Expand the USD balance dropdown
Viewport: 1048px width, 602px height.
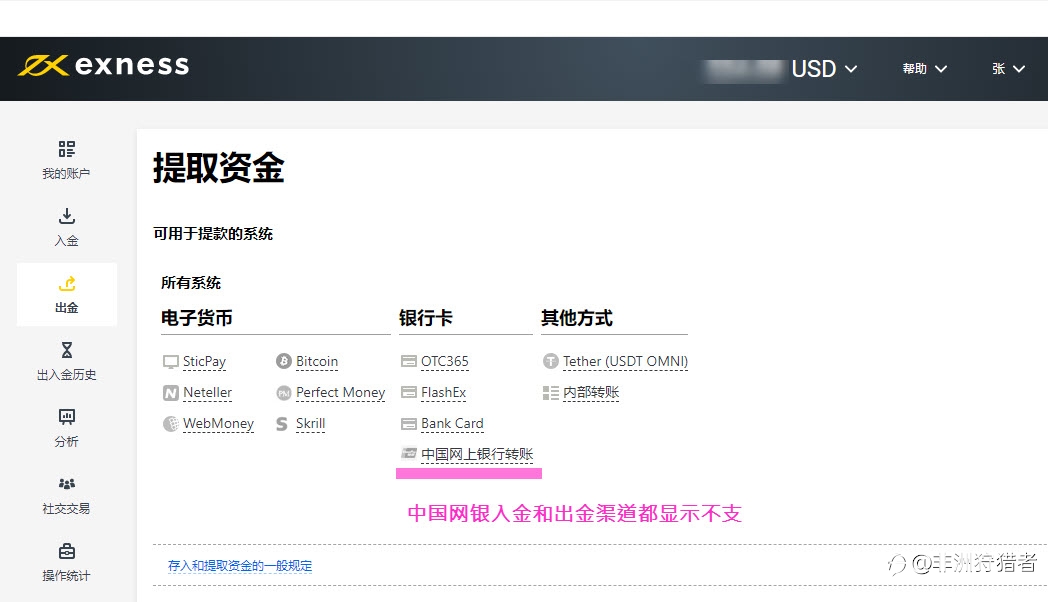824,69
